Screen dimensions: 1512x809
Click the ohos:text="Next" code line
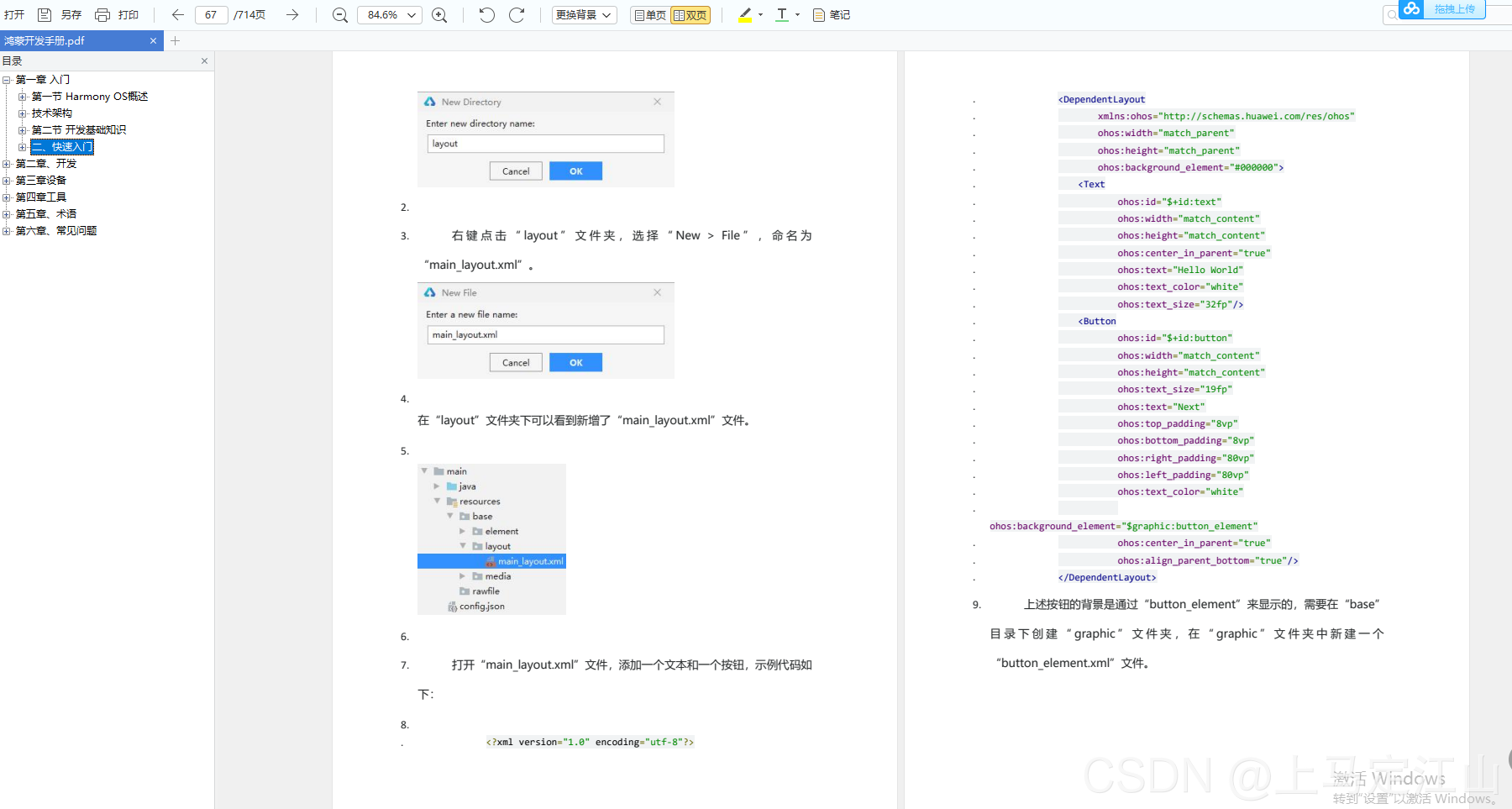pos(1161,407)
